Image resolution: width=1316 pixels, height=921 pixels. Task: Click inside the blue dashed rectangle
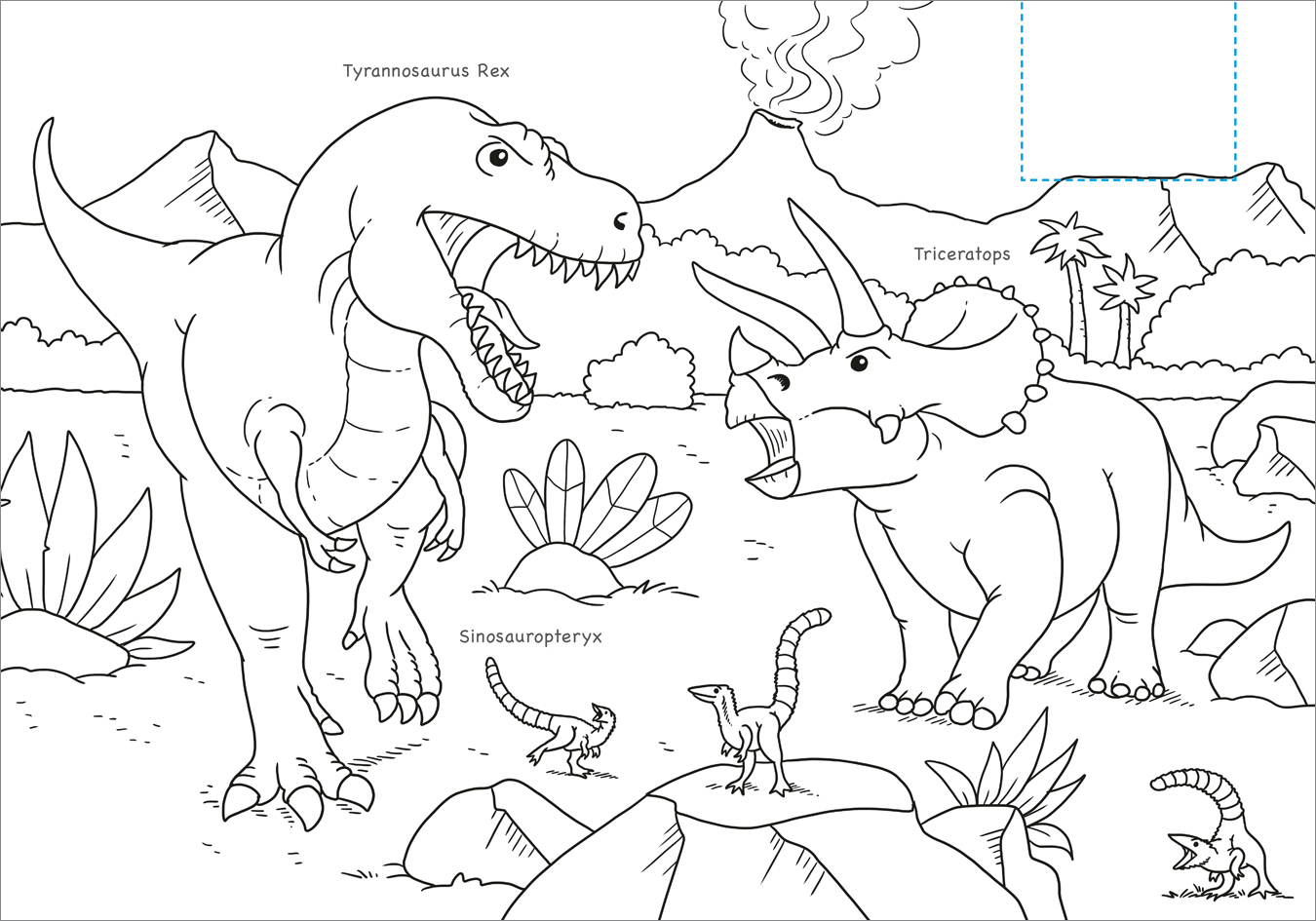(1128, 90)
